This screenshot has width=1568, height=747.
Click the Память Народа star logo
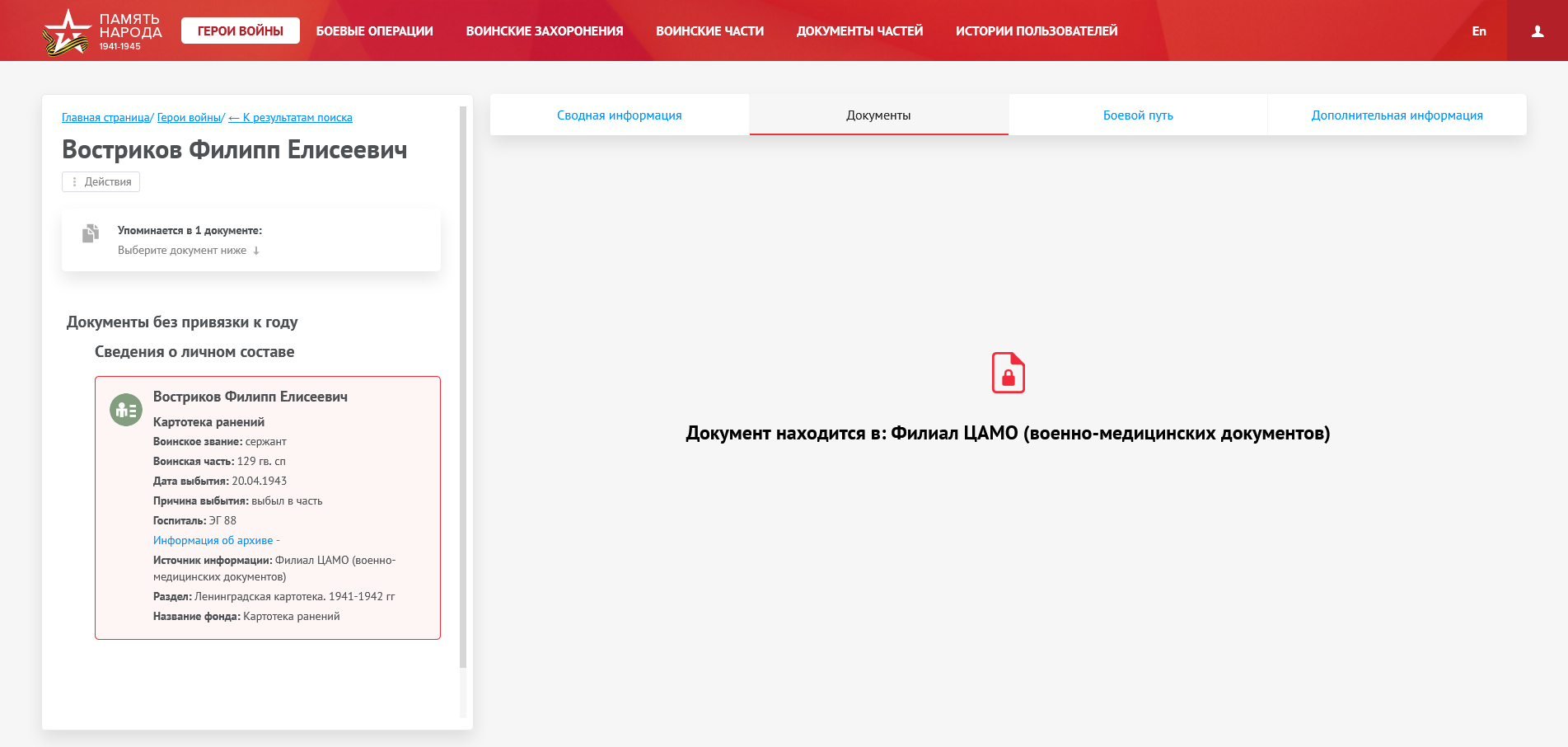(66, 31)
